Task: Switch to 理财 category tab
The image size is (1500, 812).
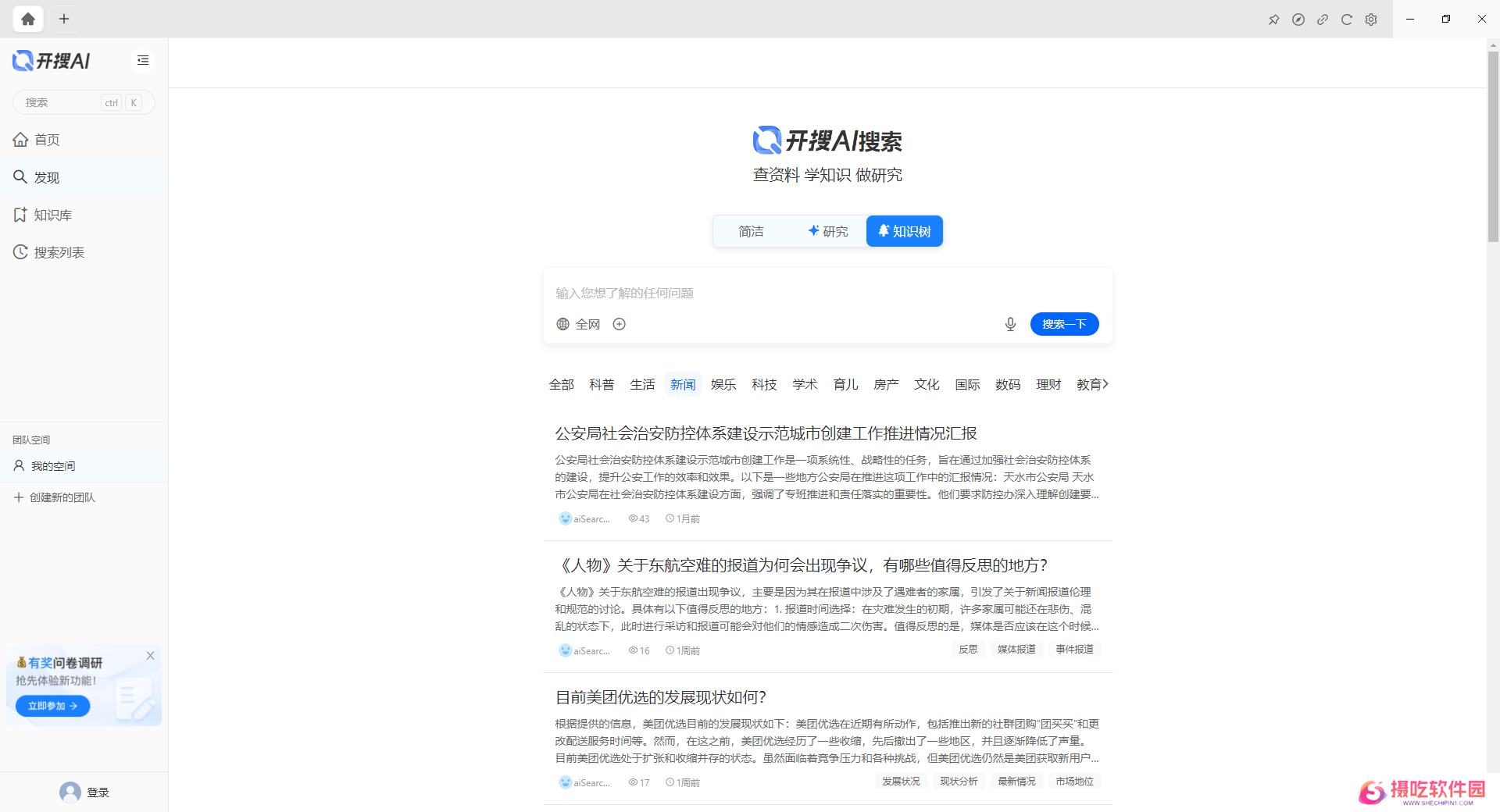Action: [x=1048, y=384]
